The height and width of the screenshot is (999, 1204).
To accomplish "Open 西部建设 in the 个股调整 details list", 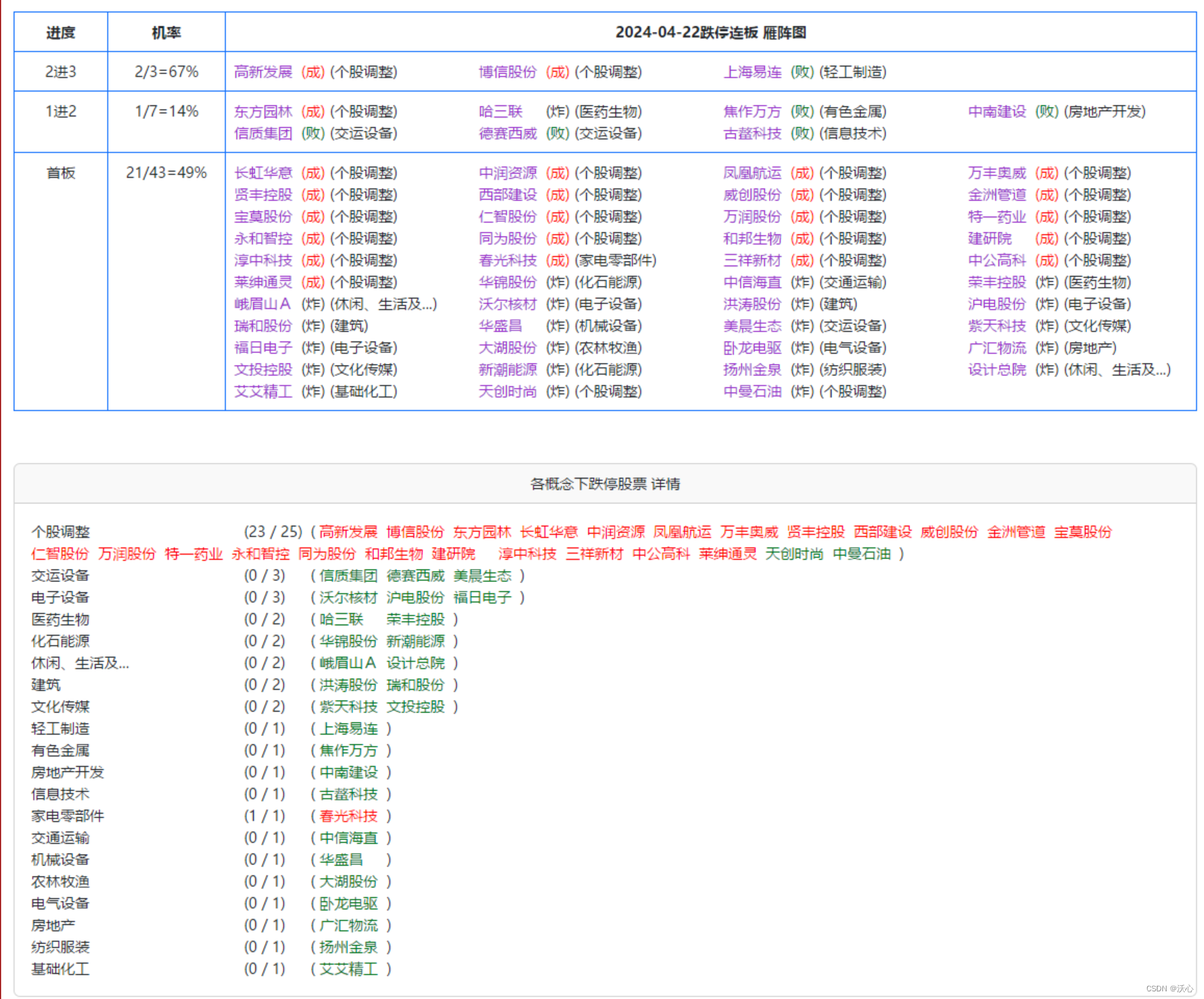I will coord(883,532).
